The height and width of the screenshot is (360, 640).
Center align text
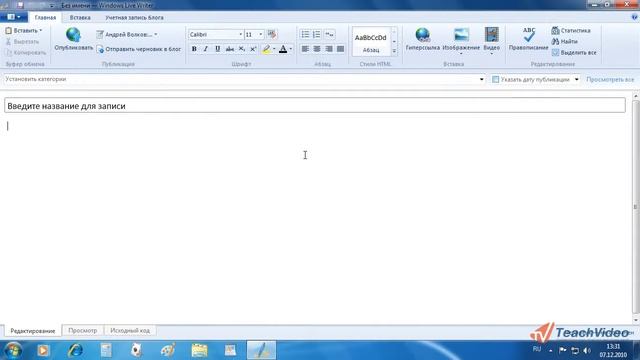(317, 49)
